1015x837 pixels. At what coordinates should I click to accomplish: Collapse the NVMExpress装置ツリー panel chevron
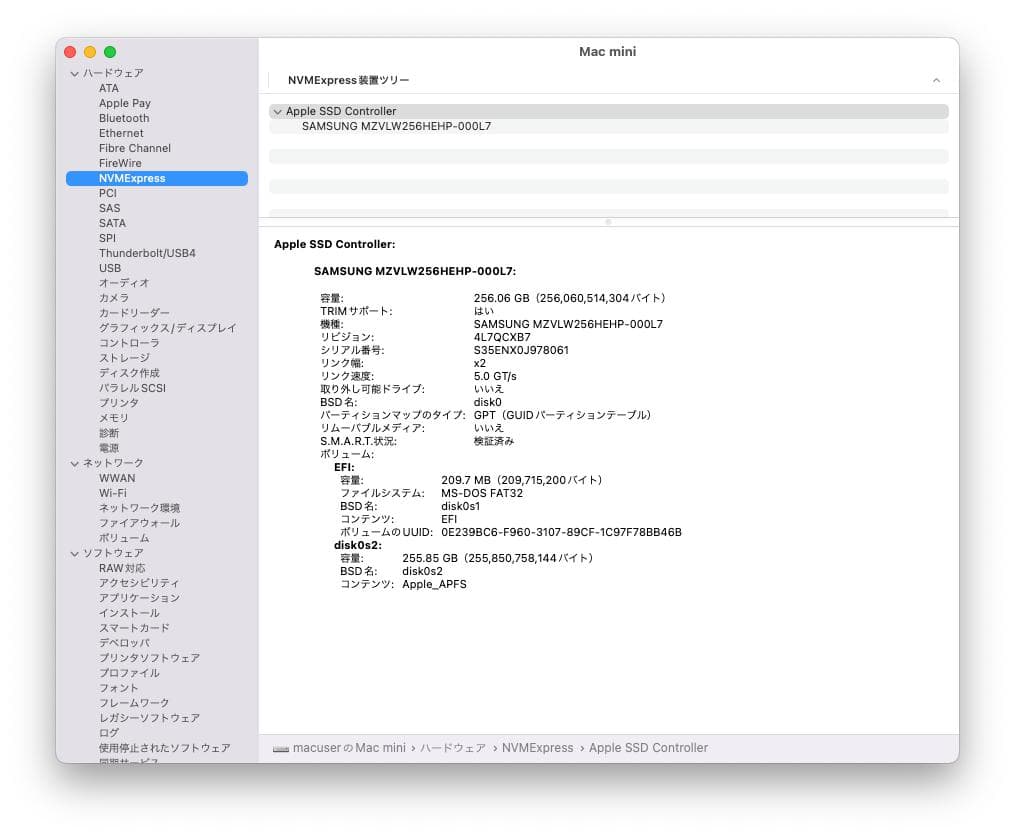(936, 79)
